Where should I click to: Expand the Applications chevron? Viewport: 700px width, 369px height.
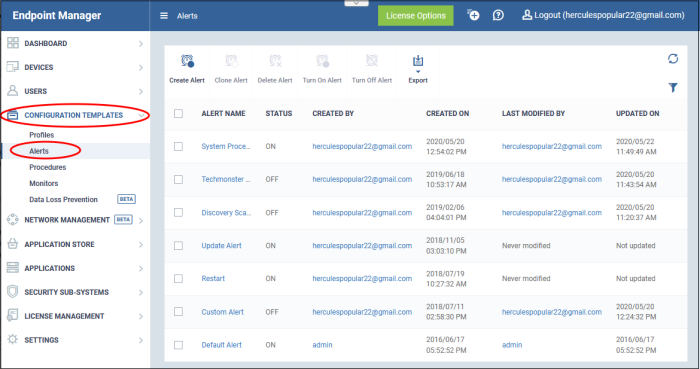[x=141, y=269]
